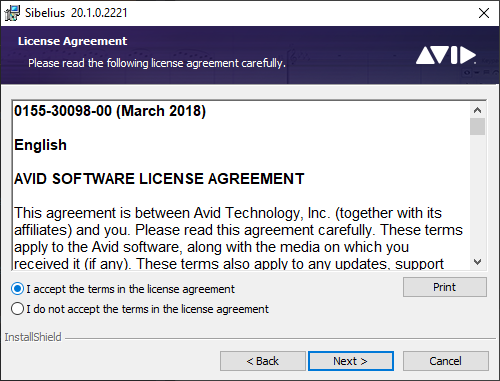
Task: Click the license scrollbar down arrow
Action: pyautogui.click(x=477, y=262)
